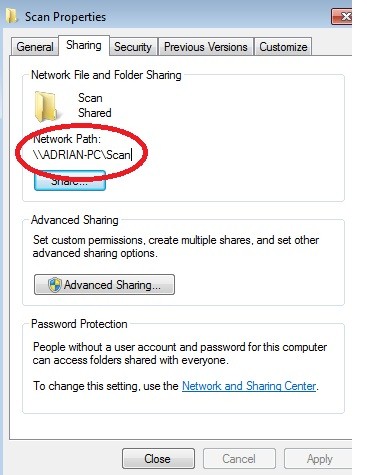The image size is (367, 475).
Task: Click the Share... button
Action: pos(70,181)
